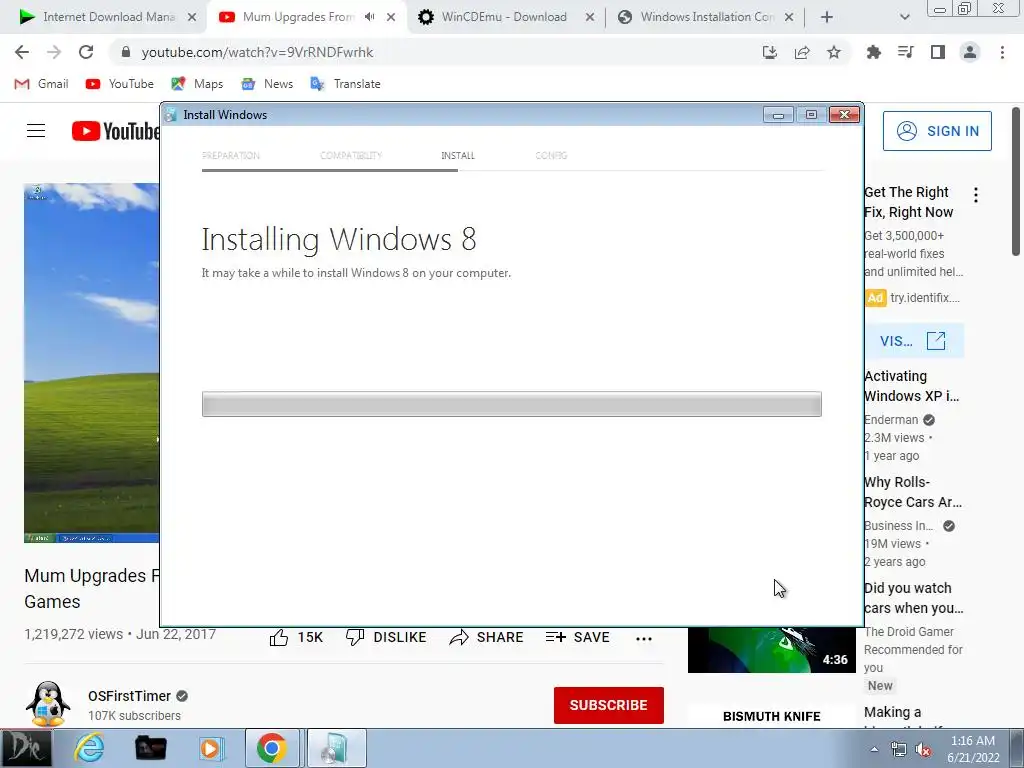The height and width of the screenshot is (768, 1024).
Task: Open media player icon on taskbar
Action: coord(210,748)
